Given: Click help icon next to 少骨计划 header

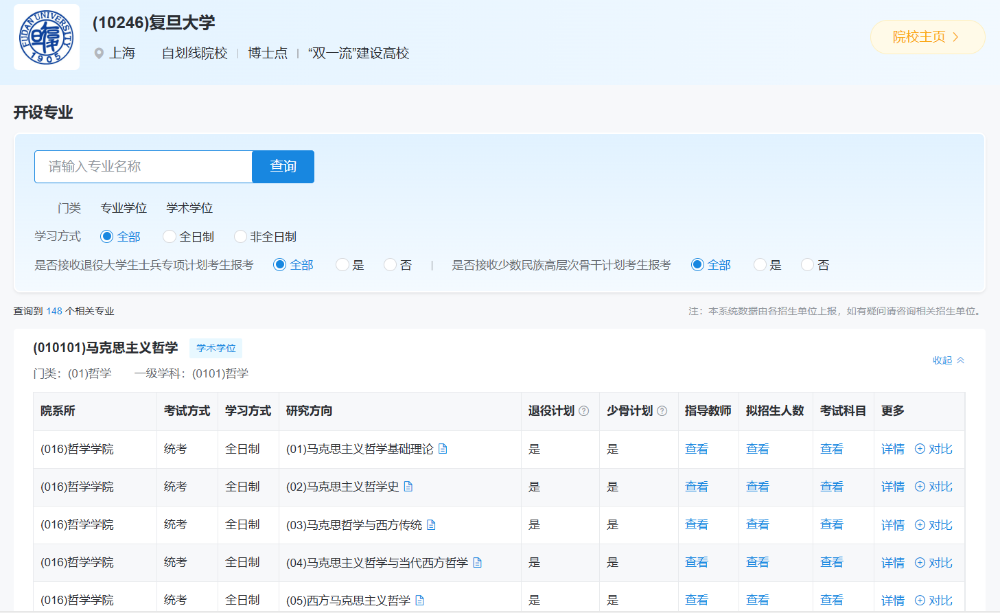Looking at the screenshot, I should tap(661, 411).
